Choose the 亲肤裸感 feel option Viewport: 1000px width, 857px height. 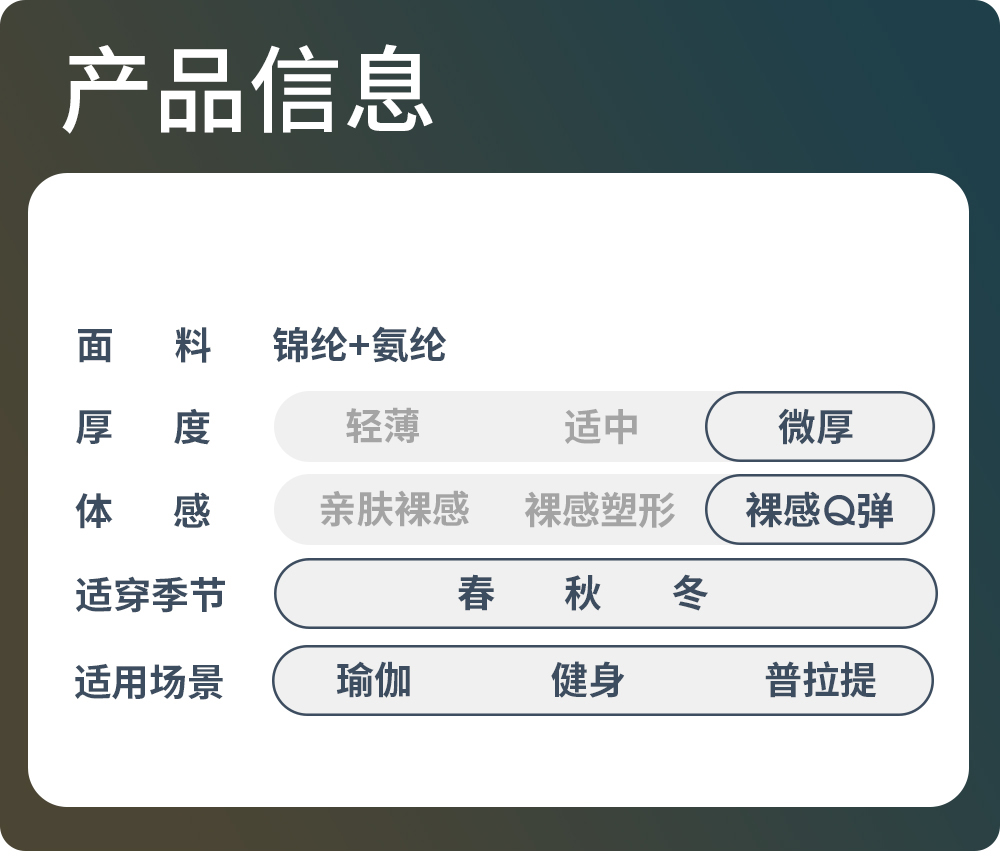tap(394, 510)
